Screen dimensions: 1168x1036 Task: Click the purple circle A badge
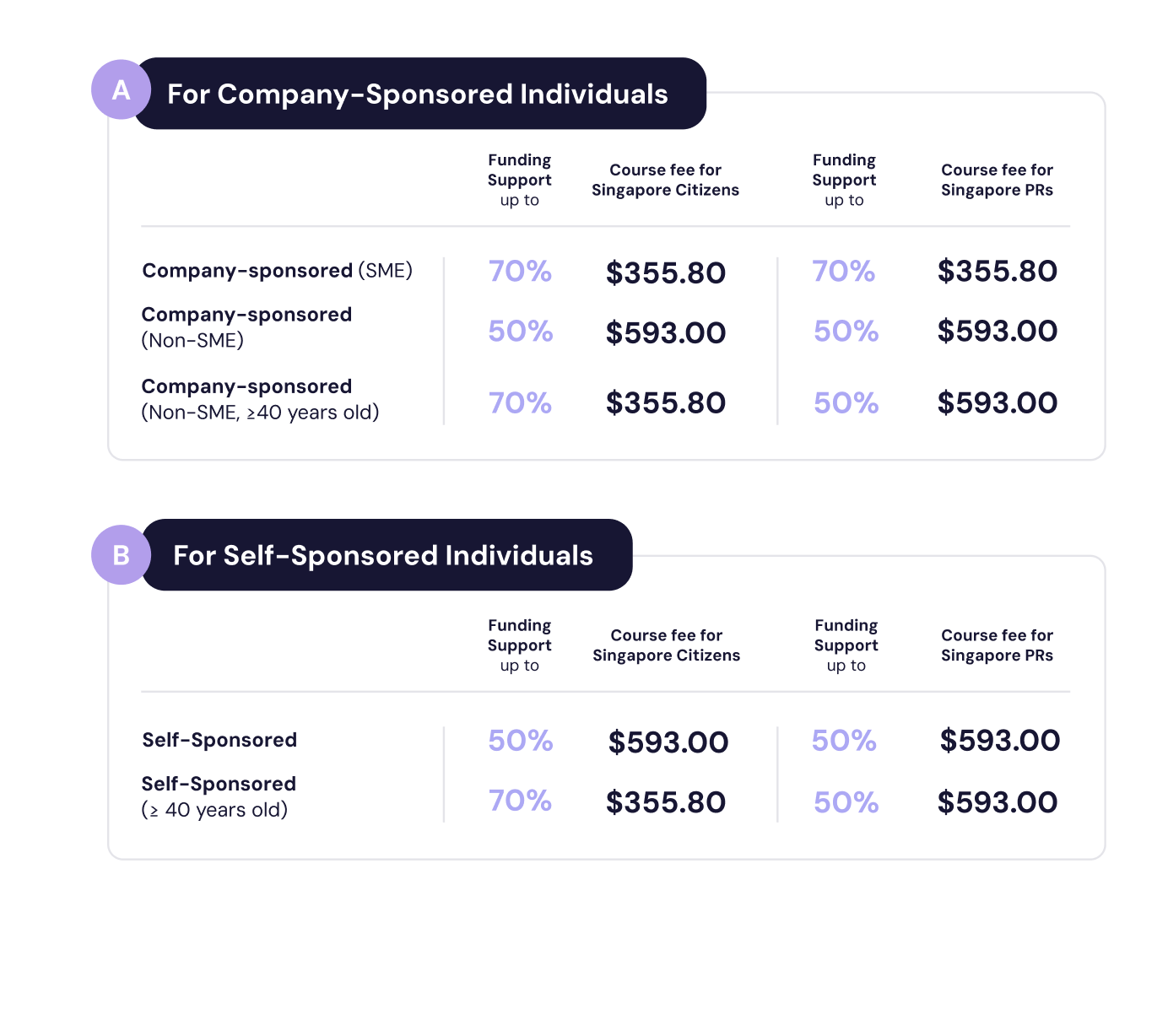tap(121, 90)
